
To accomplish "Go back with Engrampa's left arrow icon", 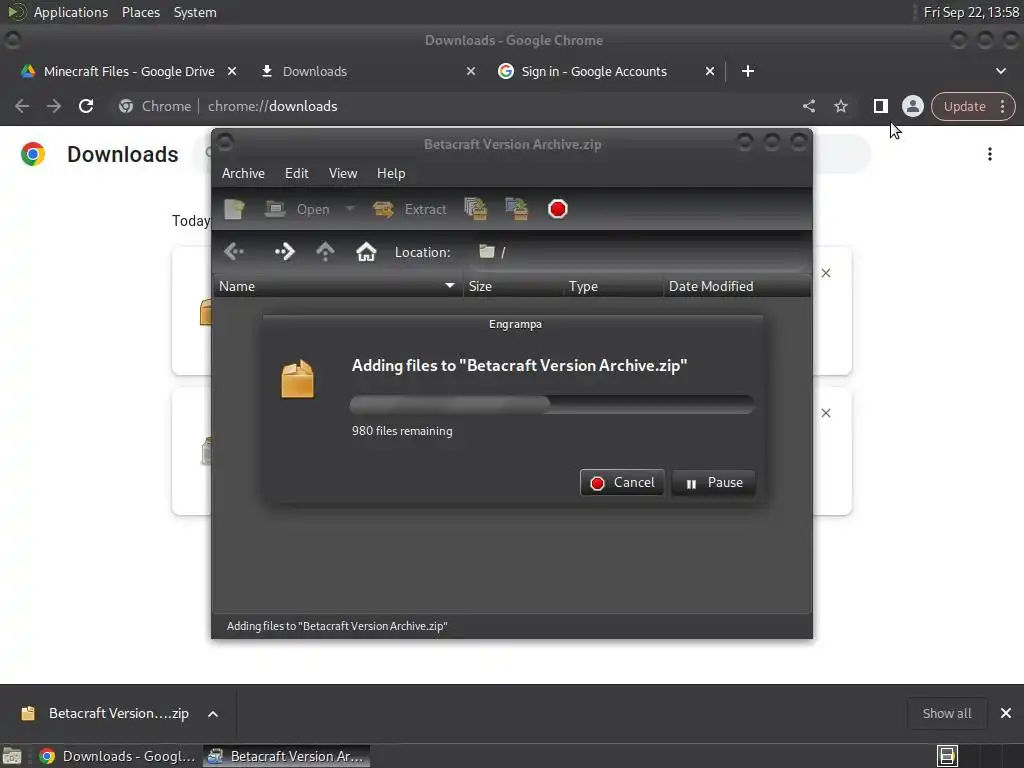I will (x=234, y=251).
